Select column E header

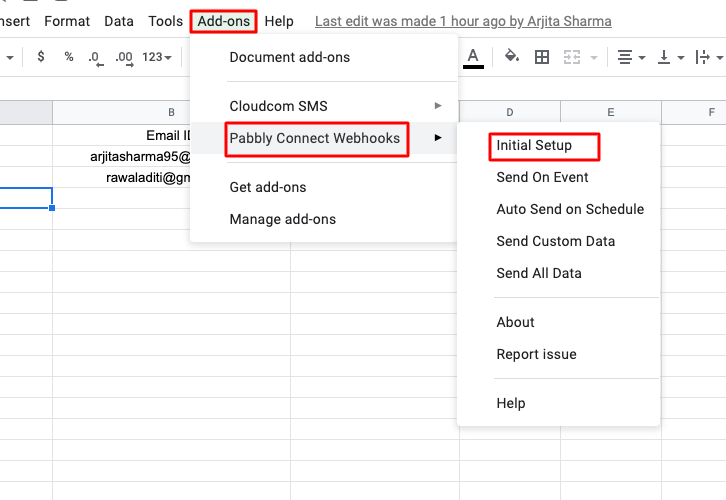click(x=611, y=112)
